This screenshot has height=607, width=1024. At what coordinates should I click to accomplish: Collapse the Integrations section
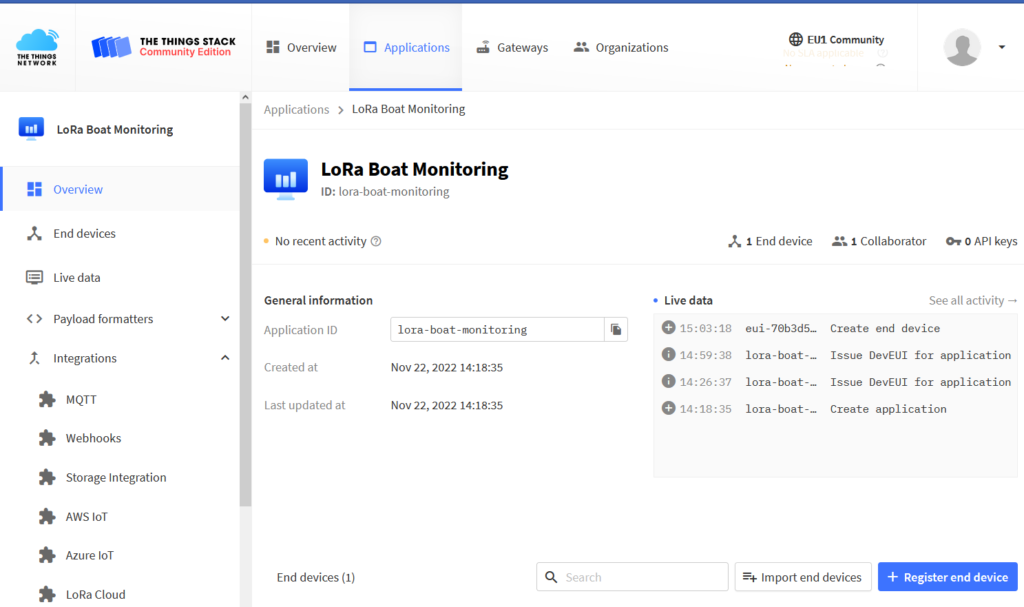tap(224, 358)
